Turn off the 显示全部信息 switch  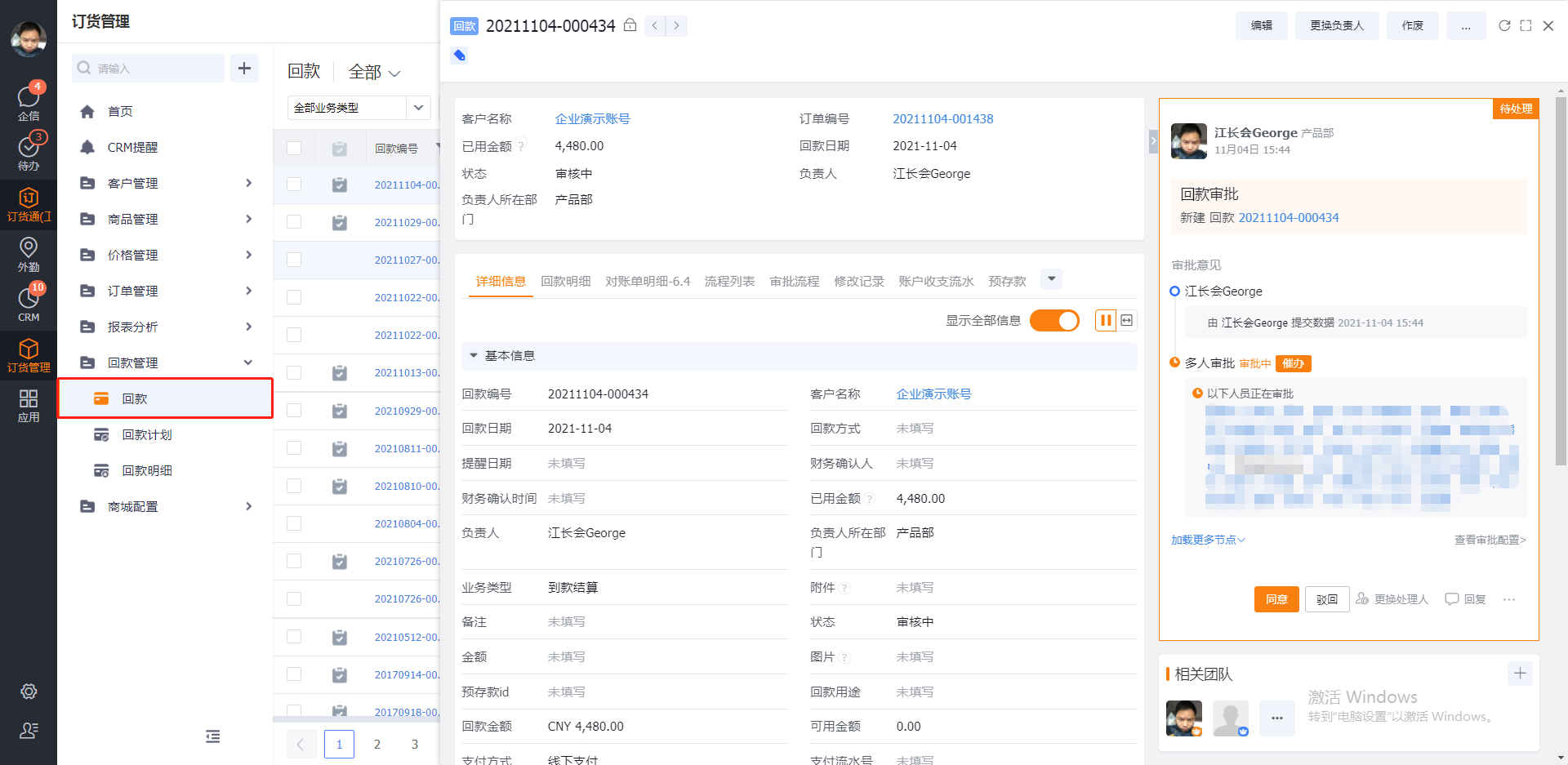pyautogui.click(x=1054, y=321)
